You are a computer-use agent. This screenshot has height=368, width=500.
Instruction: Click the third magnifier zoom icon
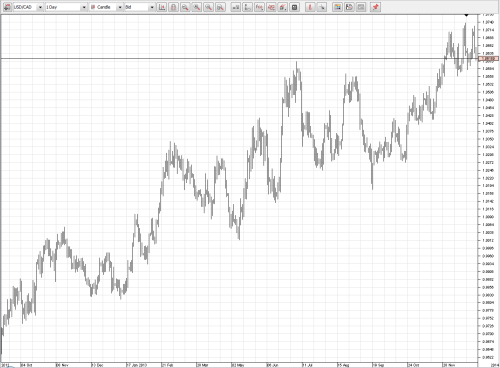coord(208,7)
